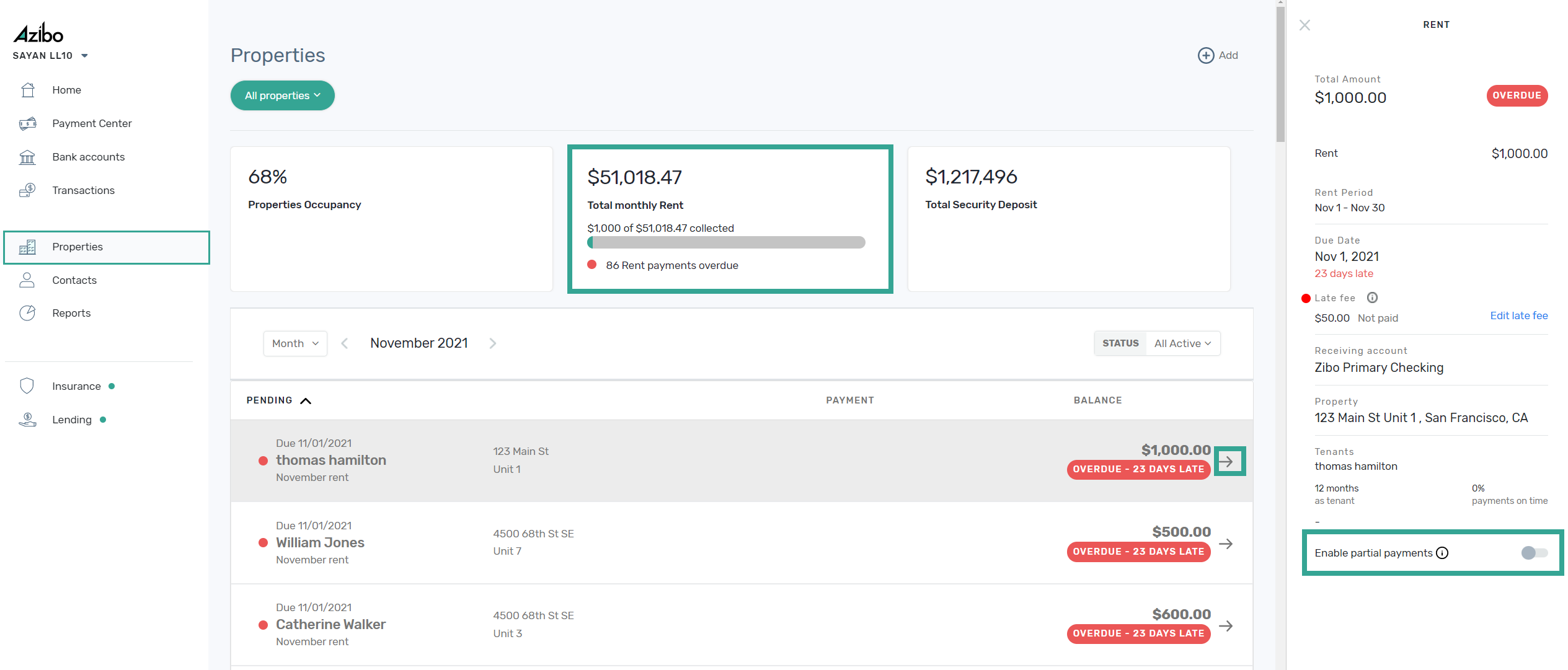1568x670 pixels.
Task: Click the Home house icon
Action: point(28,90)
